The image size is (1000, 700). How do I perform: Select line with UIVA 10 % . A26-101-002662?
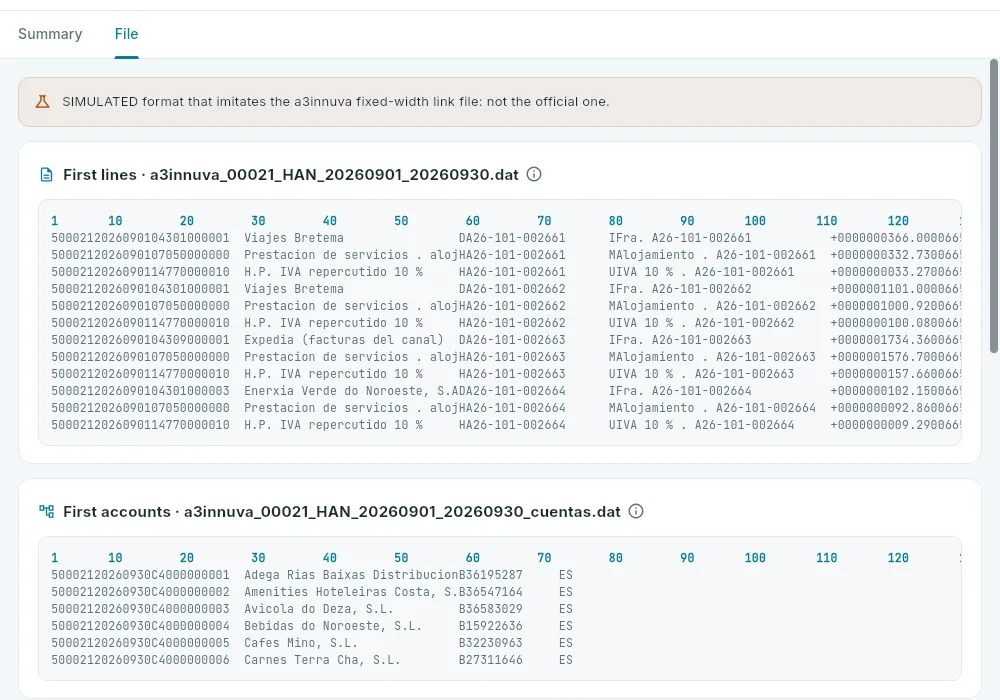pos(506,323)
